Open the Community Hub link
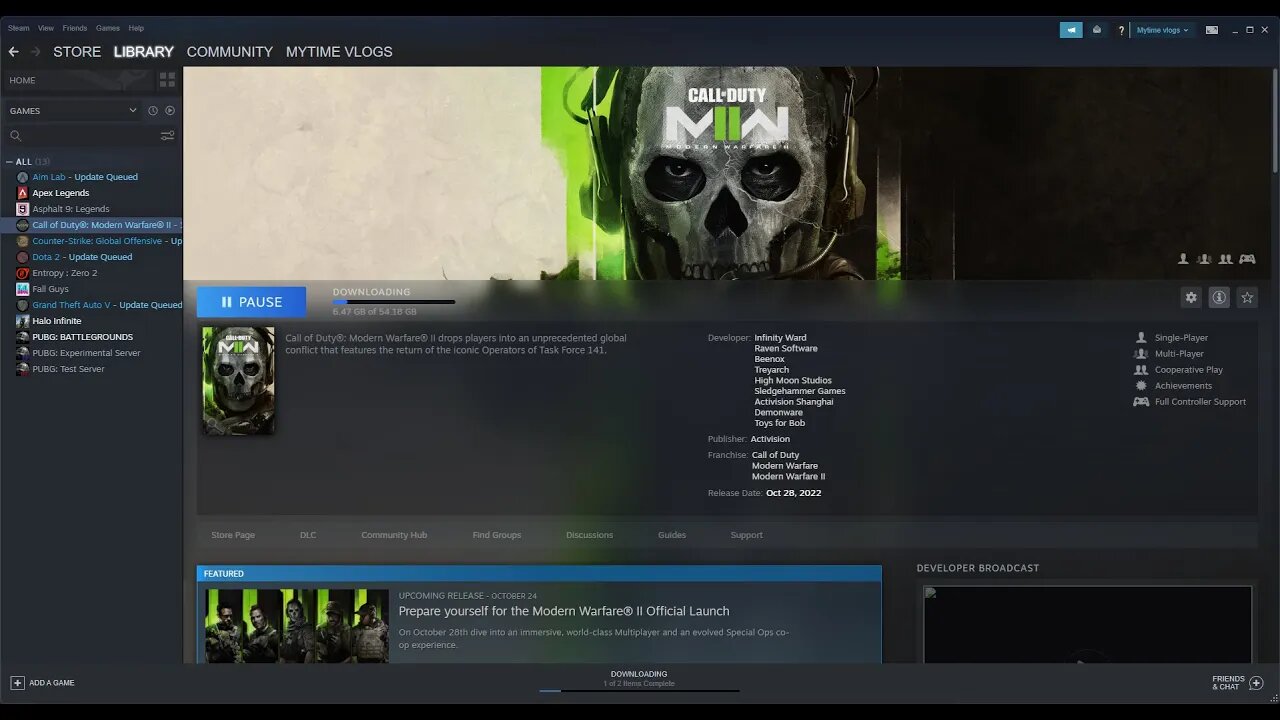1280x720 pixels. click(394, 535)
